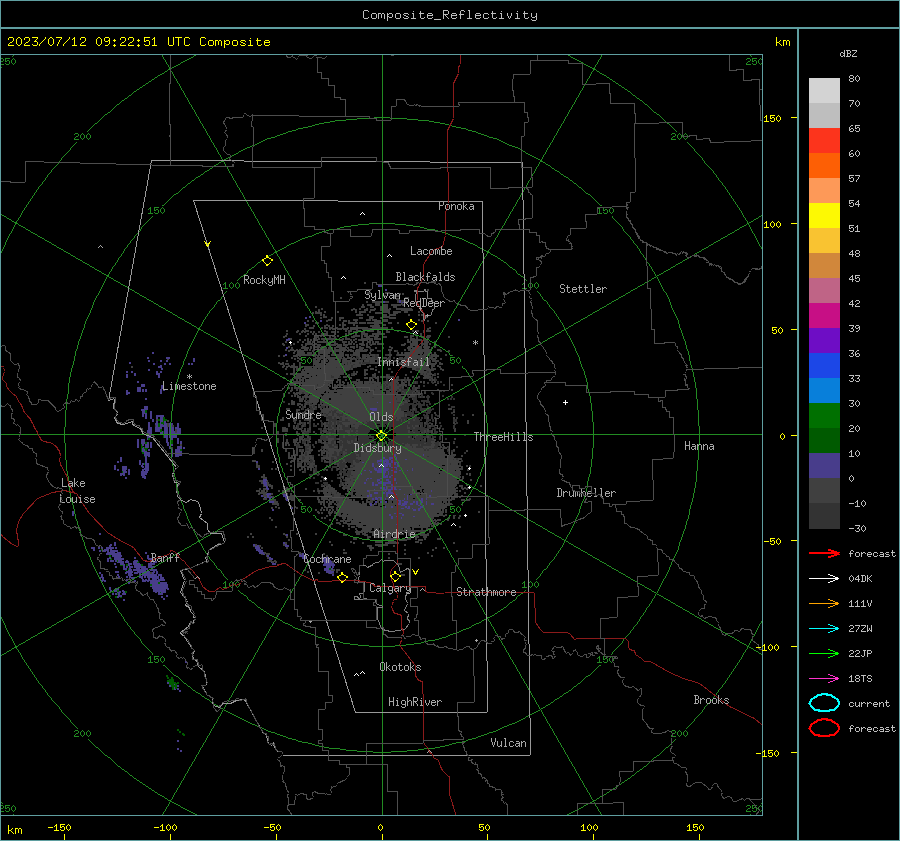Viewport: 900px width, 841px height.
Task: Click the Cochrane label
Action: point(327,559)
